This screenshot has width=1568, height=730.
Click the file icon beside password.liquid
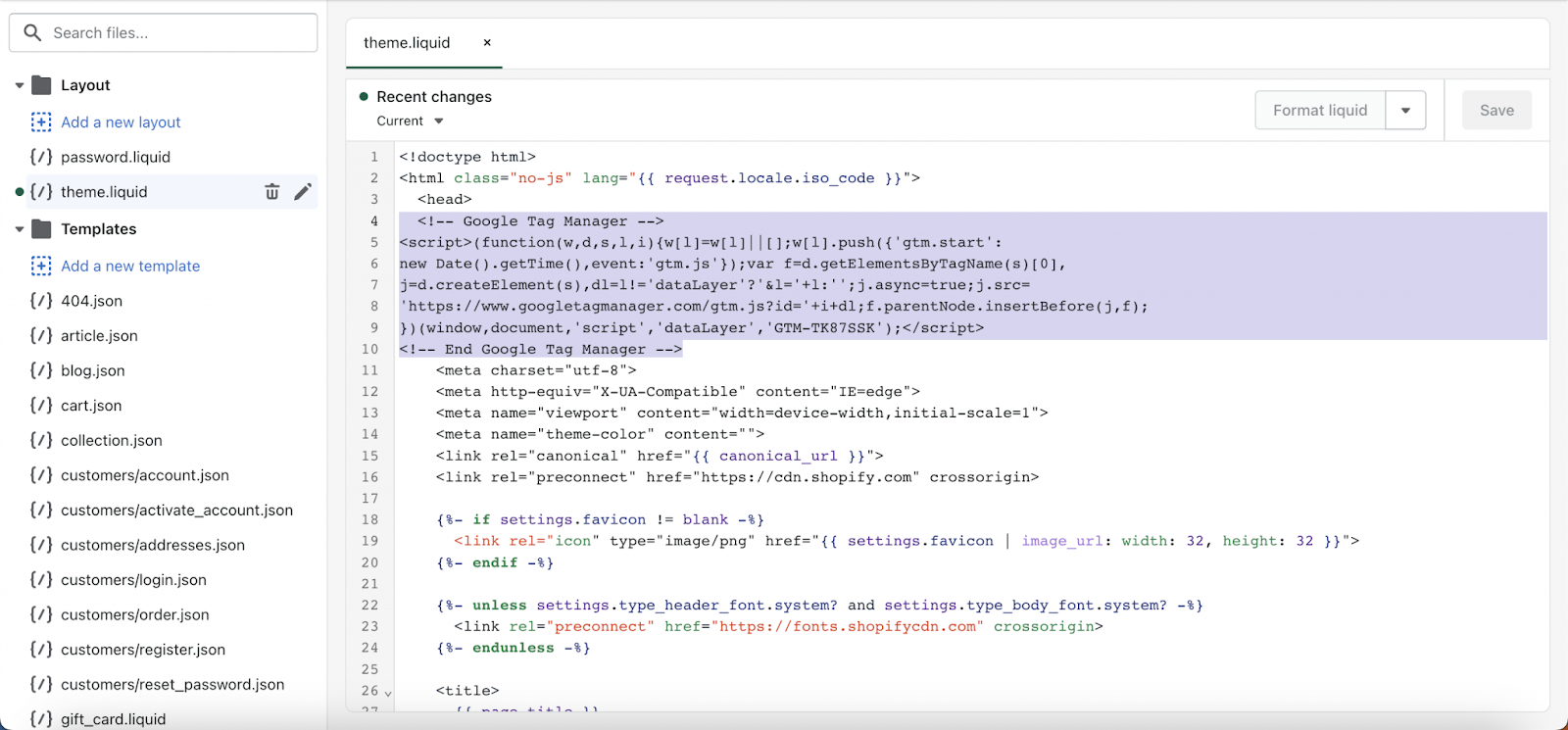click(41, 157)
